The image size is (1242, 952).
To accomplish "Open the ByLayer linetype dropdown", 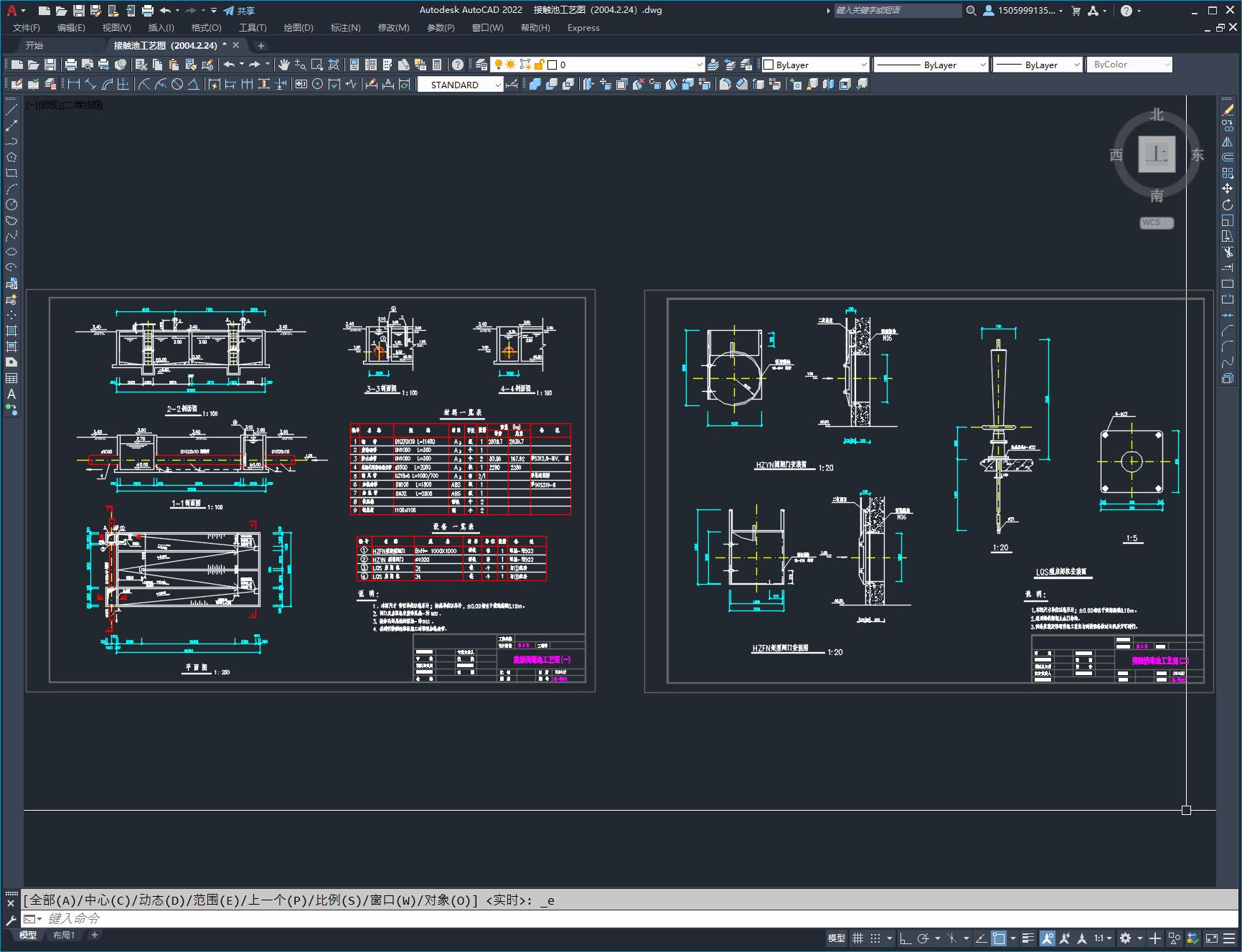I will 931,65.
